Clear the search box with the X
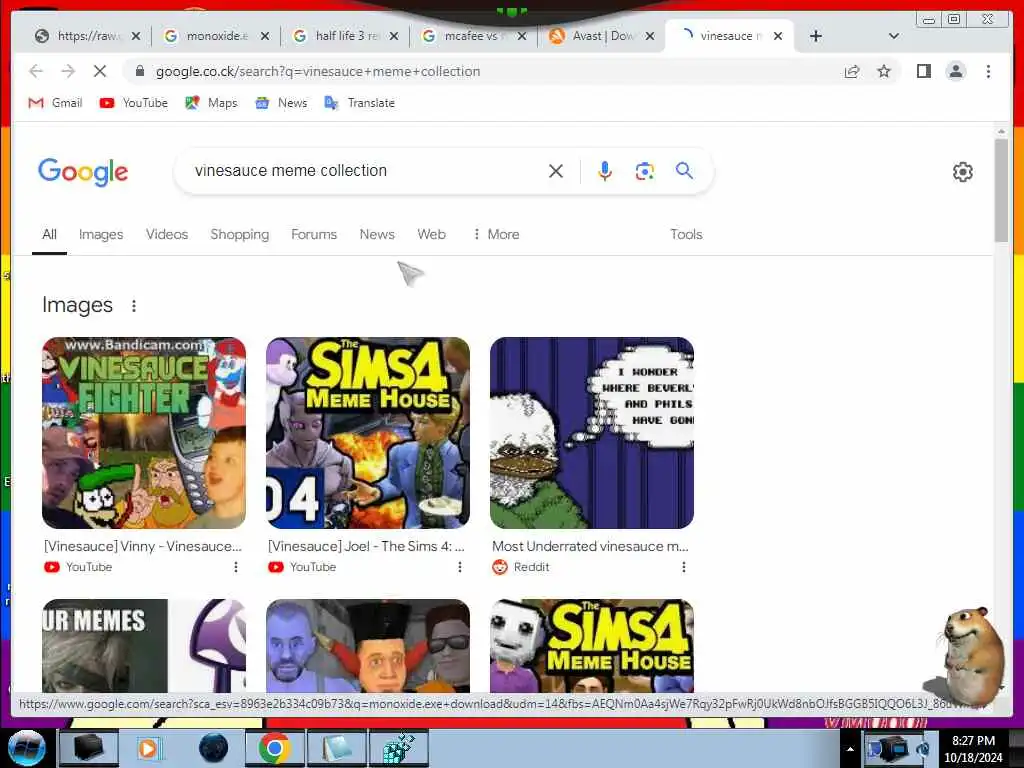The image size is (1024, 768). (x=556, y=171)
